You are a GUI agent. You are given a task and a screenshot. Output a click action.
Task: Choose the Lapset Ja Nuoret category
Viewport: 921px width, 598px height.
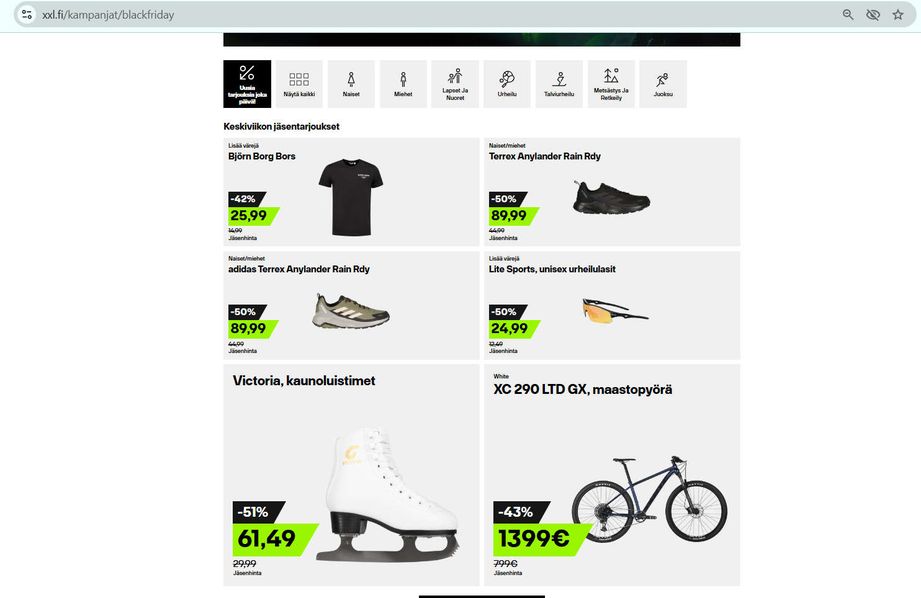455,84
